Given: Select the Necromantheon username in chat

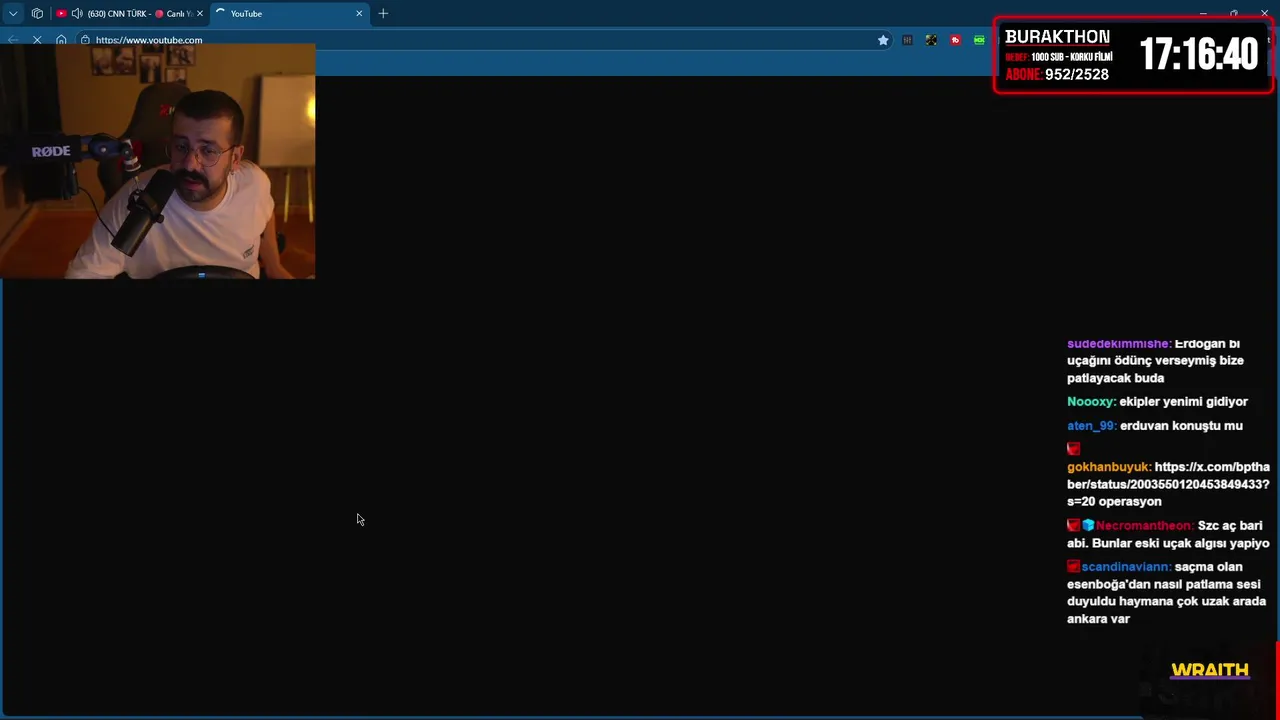Looking at the screenshot, I should 1145,526.
